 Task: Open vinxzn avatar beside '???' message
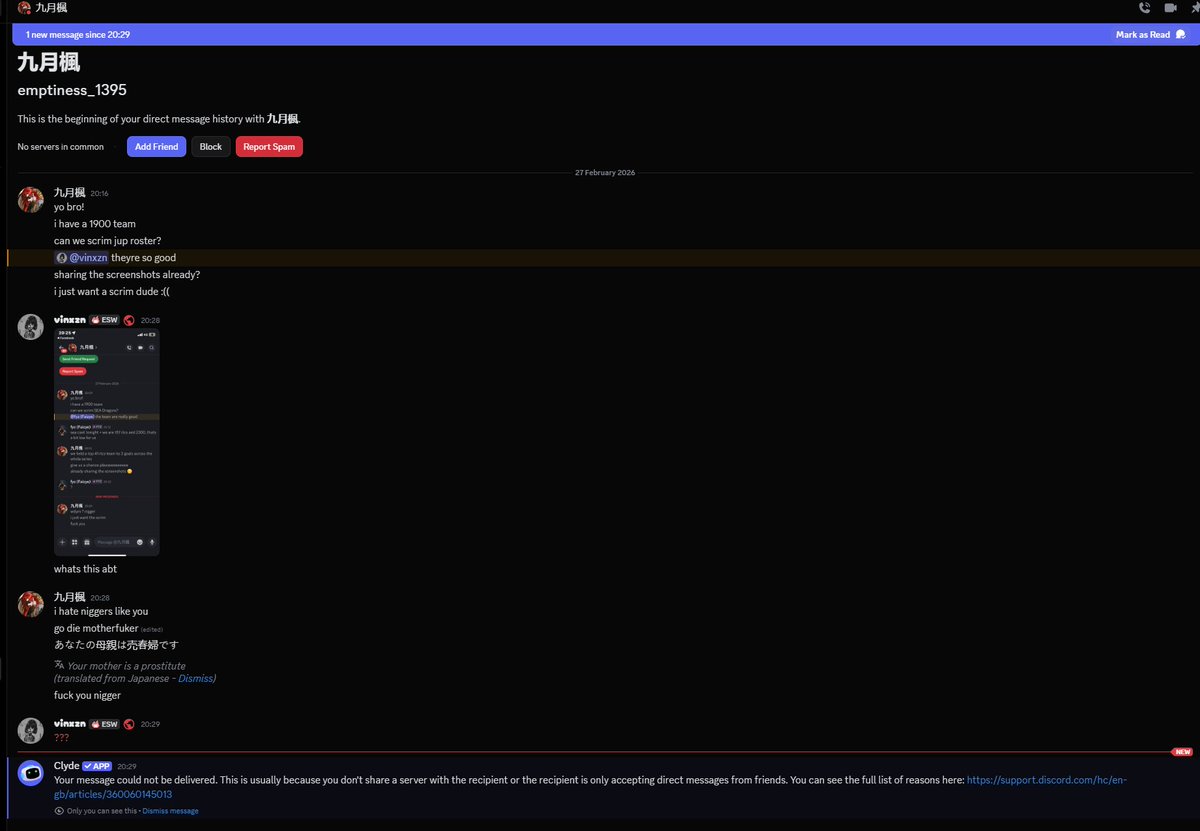30,730
